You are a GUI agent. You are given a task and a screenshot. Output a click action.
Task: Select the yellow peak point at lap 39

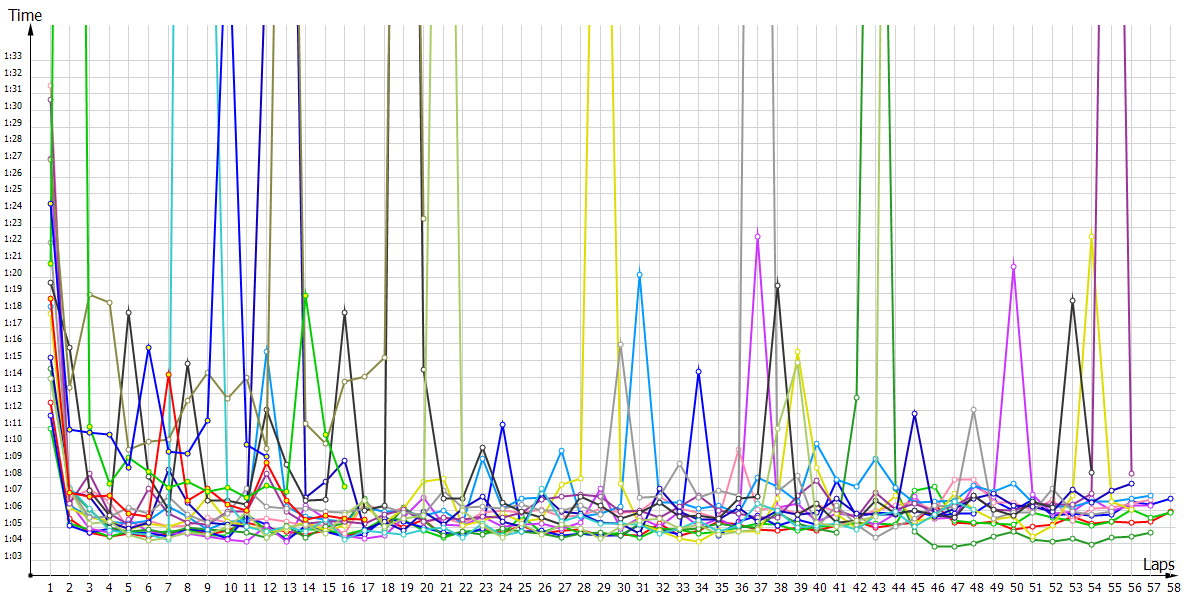click(797, 352)
